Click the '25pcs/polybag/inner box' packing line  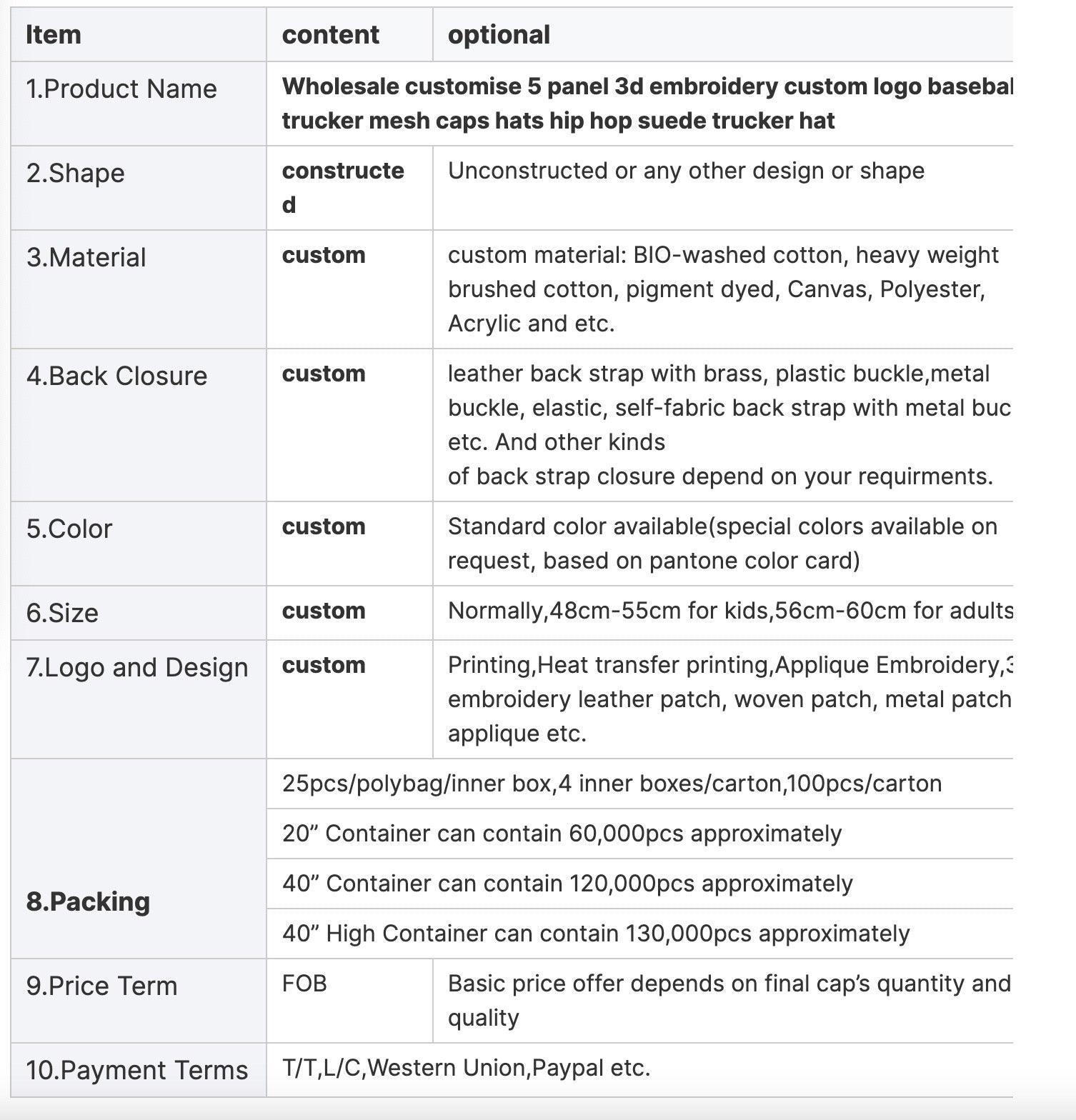612,784
